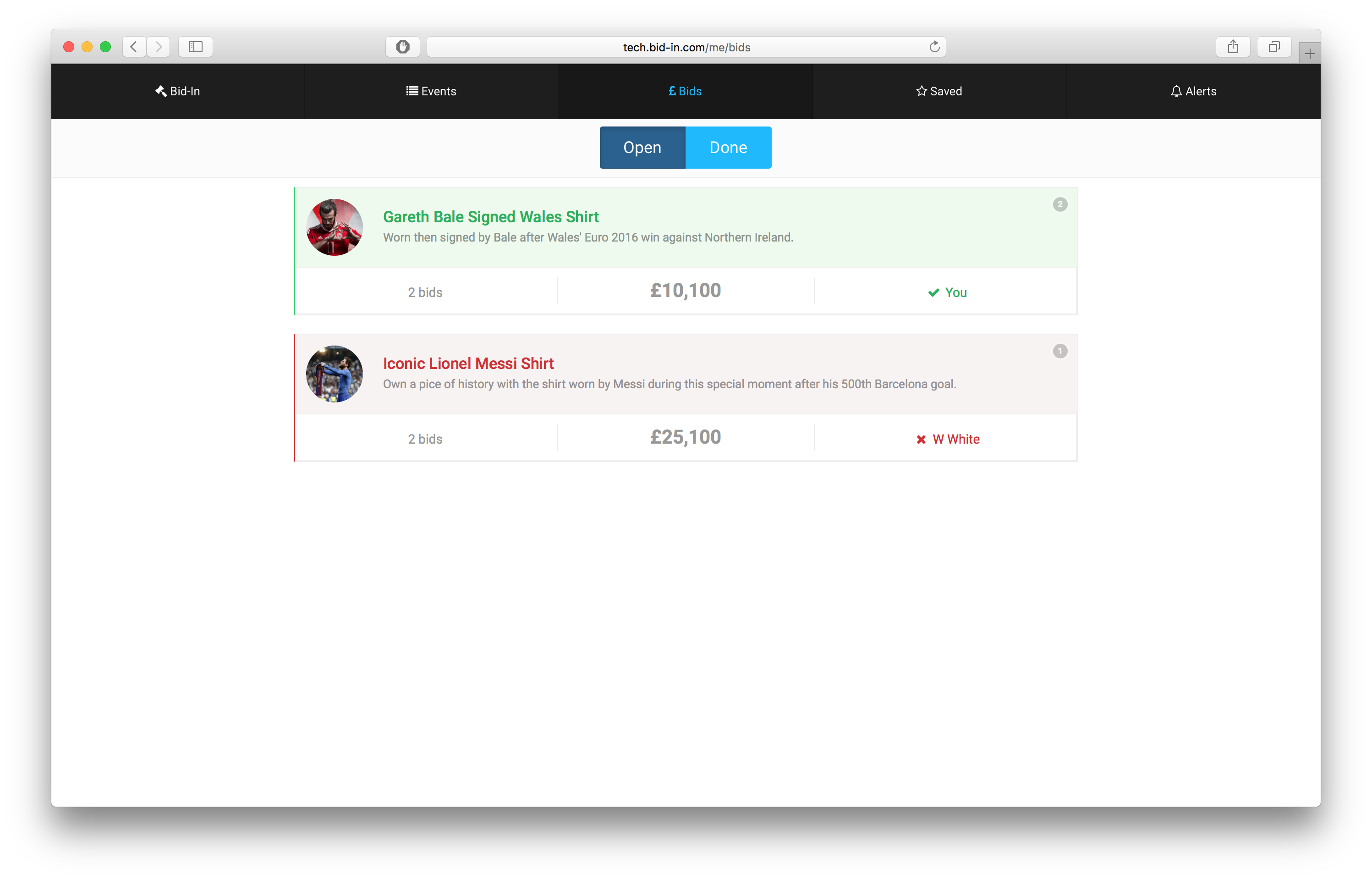This screenshot has width=1372, height=880.
Task: Click the Bid-In home tab
Action: 178,91
